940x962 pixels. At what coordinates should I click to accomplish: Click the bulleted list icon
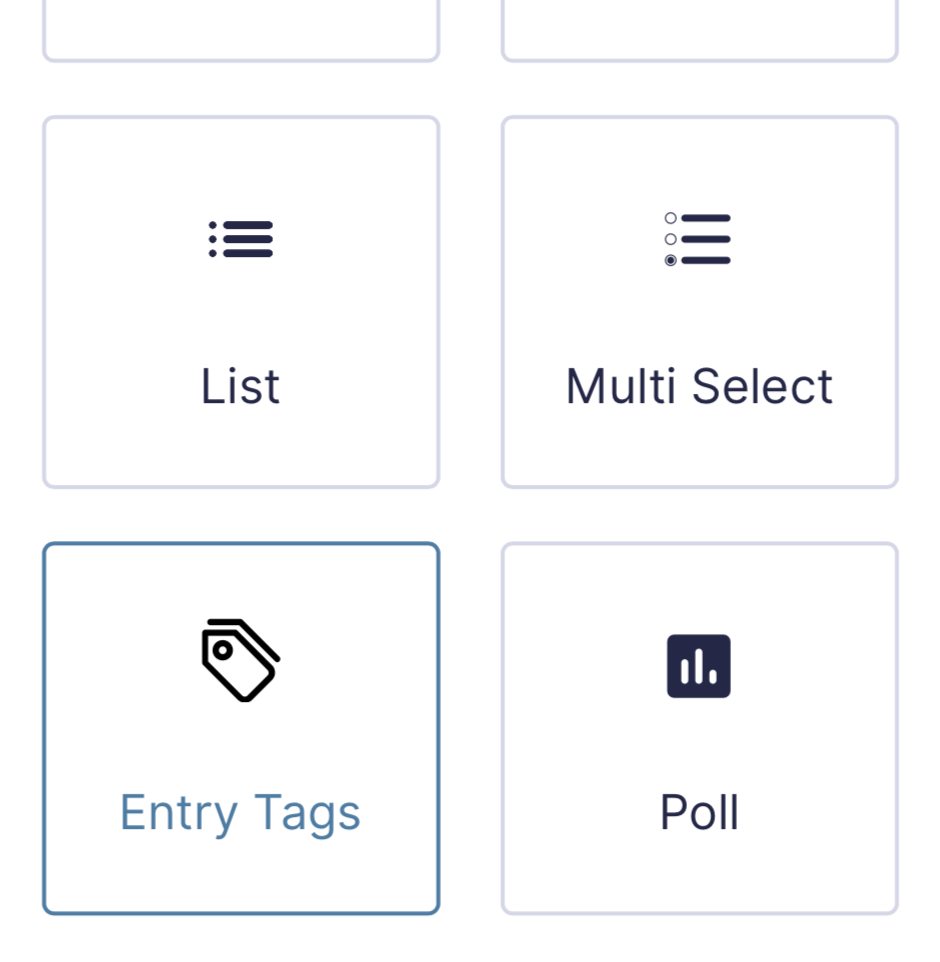coord(241,240)
